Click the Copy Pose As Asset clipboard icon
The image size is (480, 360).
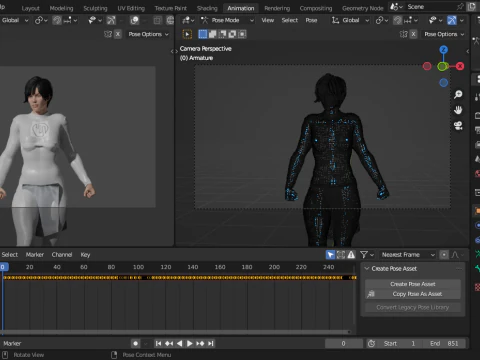[371, 294]
